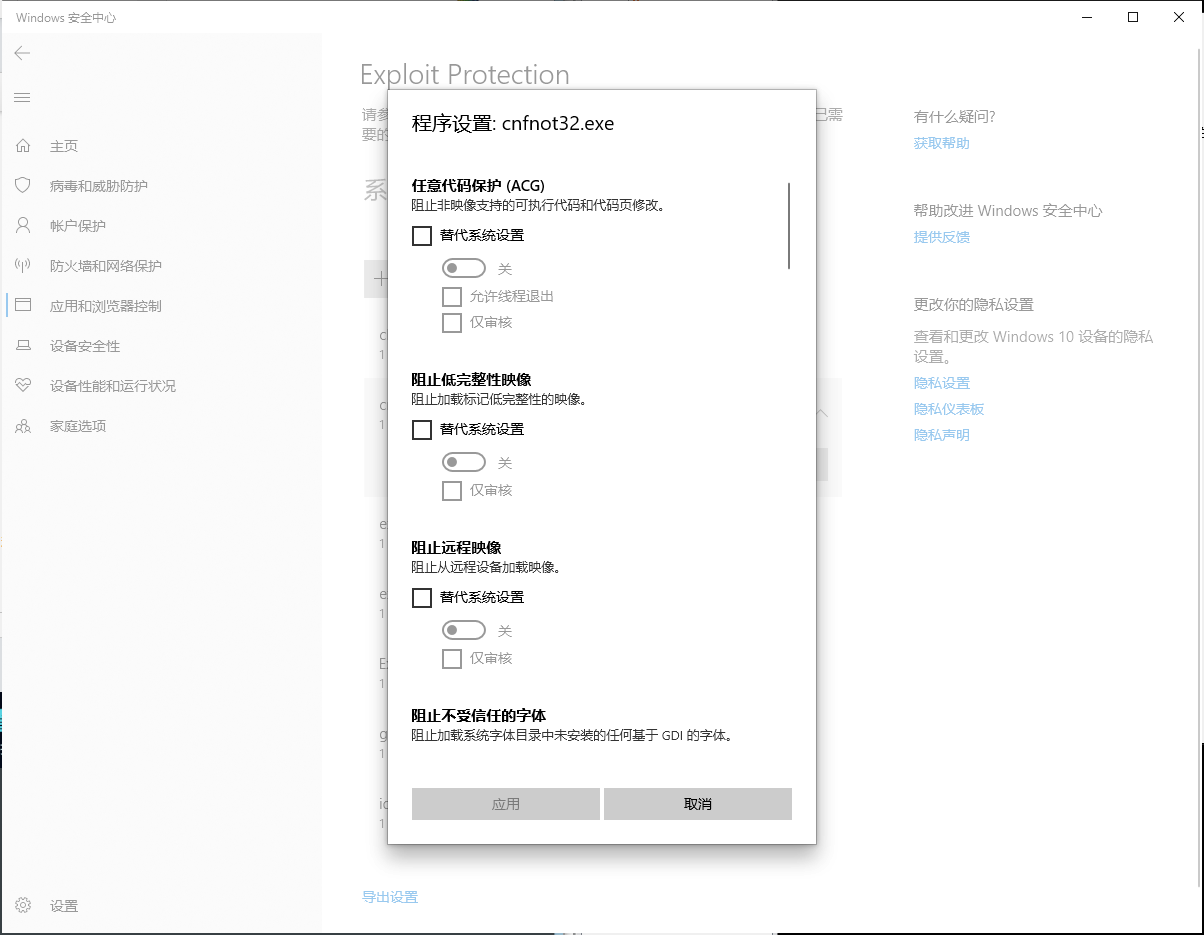Click the 程序设置: cnfnot32.exe dialog title

513,124
